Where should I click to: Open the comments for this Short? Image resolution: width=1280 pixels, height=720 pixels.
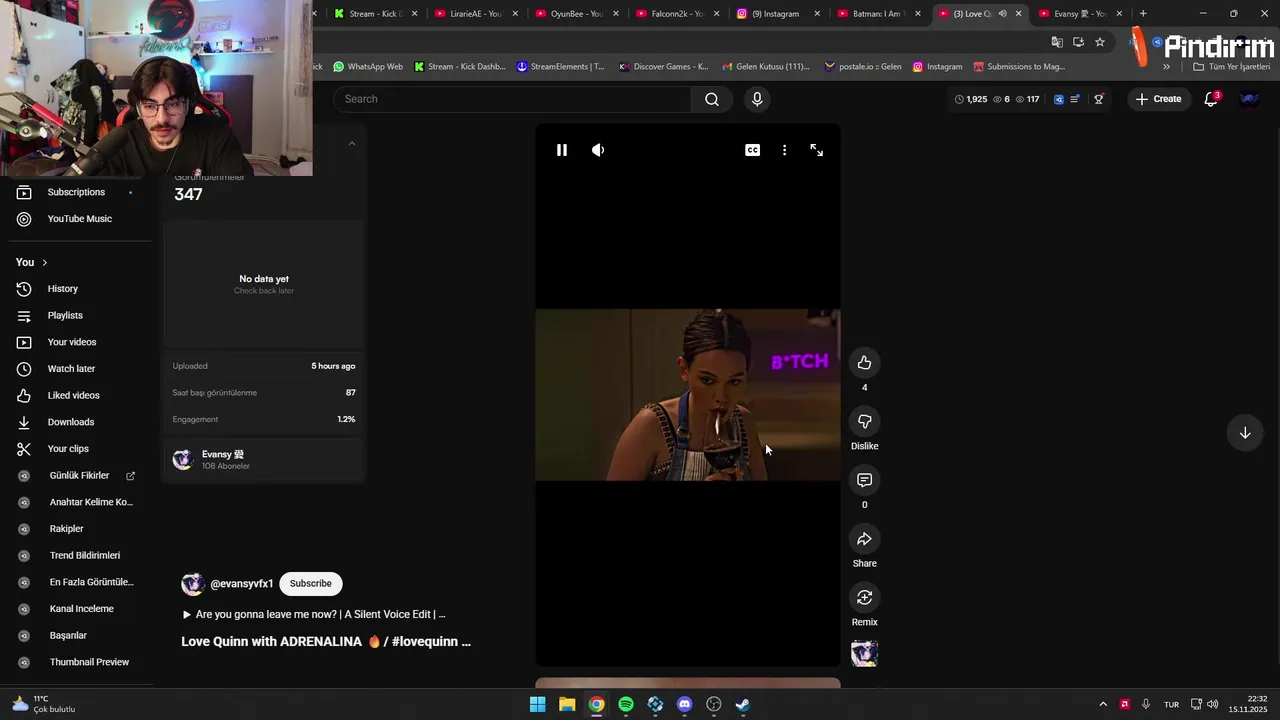pos(865,480)
